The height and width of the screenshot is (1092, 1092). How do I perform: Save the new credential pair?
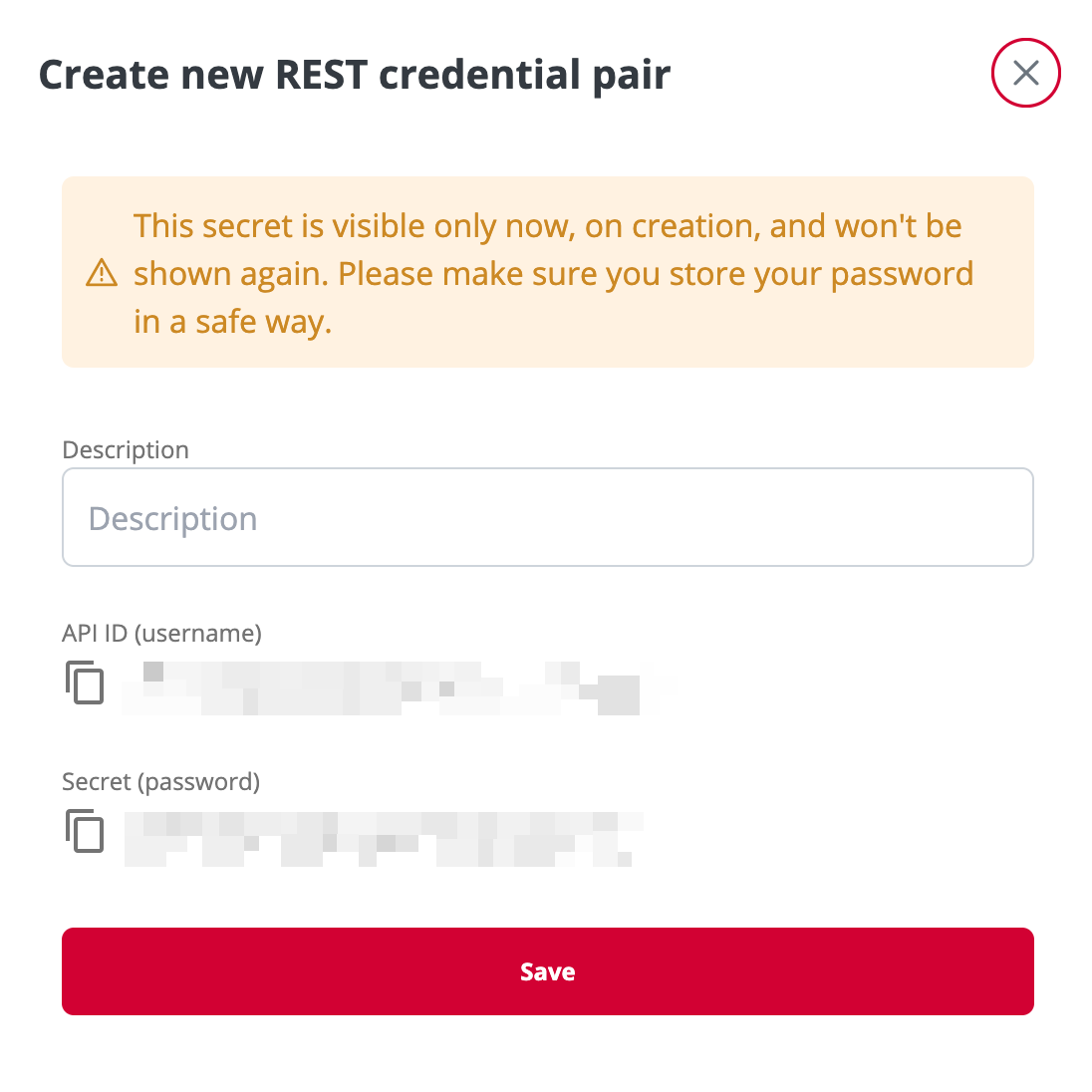(x=547, y=970)
